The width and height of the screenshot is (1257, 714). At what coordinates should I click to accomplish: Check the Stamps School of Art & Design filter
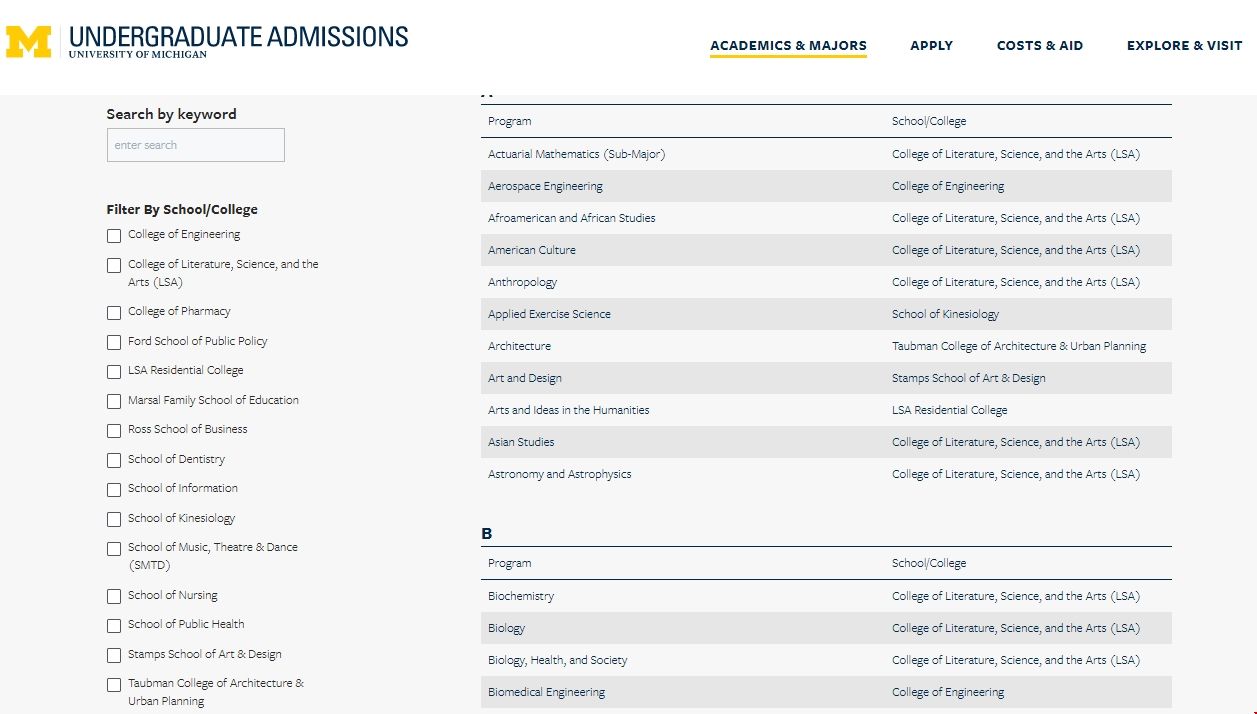tap(114, 656)
